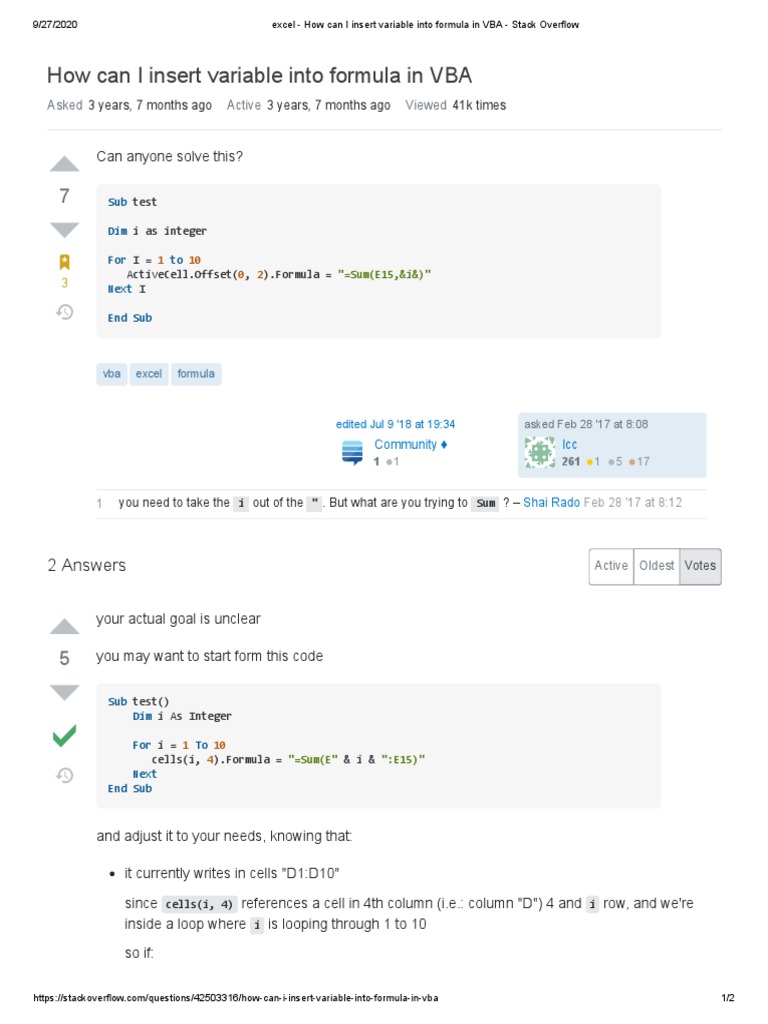Downvote the first answer
768x1024 pixels.
coord(64,692)
